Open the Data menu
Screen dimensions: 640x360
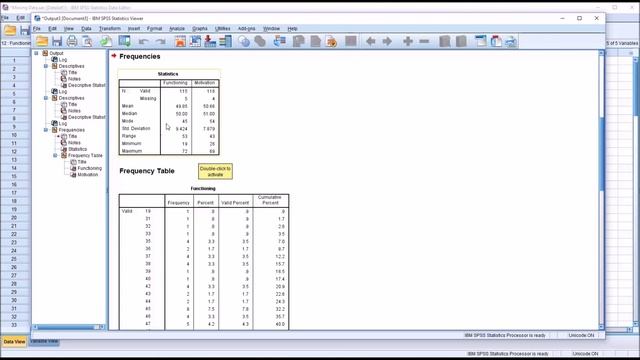[86, 29]
